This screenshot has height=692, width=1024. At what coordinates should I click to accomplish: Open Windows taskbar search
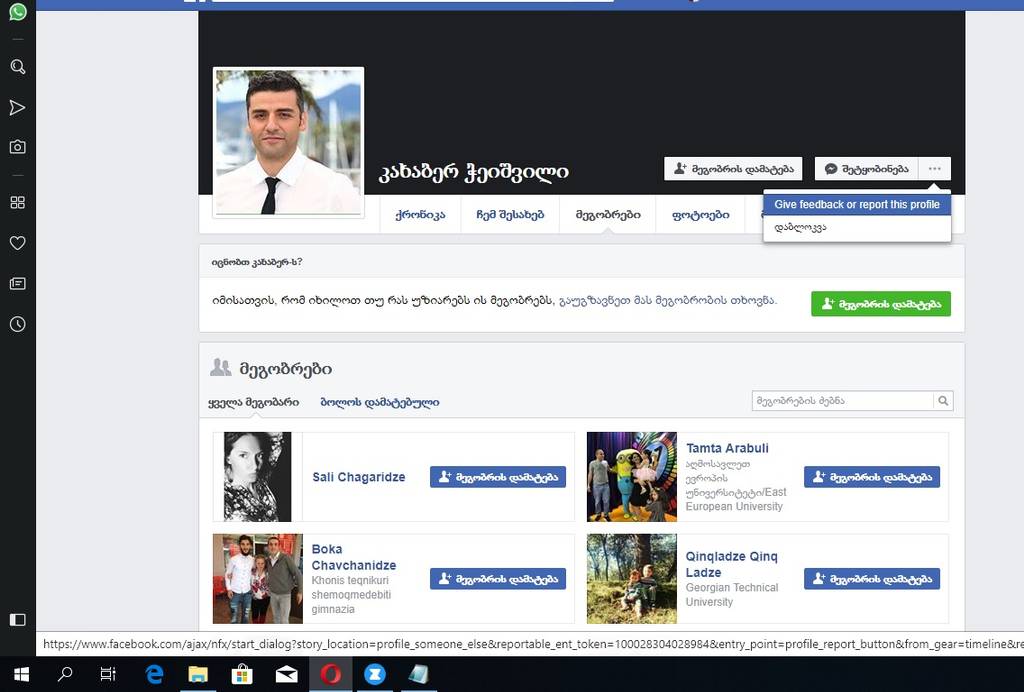coord(65,674)
